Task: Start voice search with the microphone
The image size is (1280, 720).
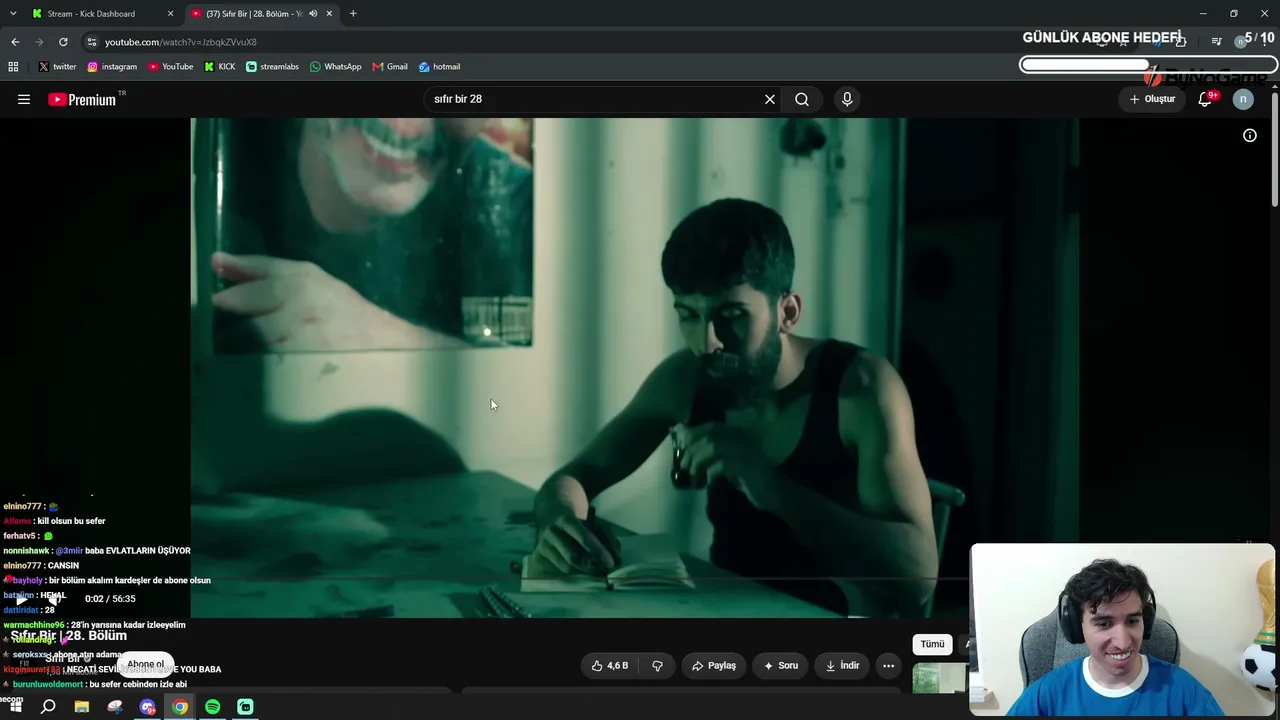Action: 847,99
